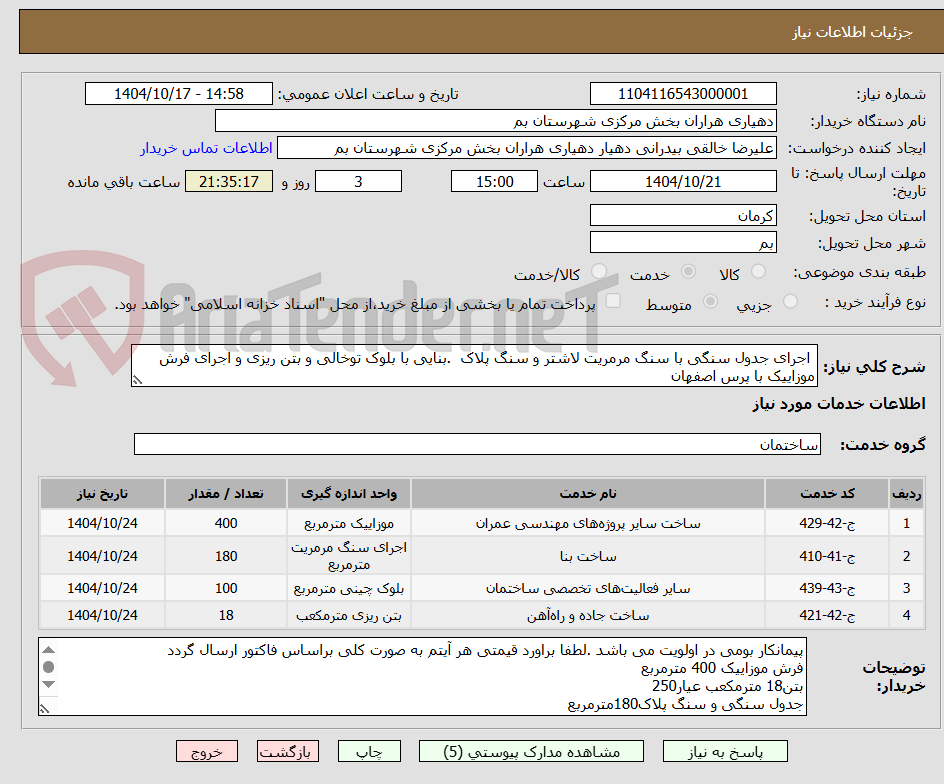
Task: Click the quantity cell showing 100
Action: coord(226,588)
